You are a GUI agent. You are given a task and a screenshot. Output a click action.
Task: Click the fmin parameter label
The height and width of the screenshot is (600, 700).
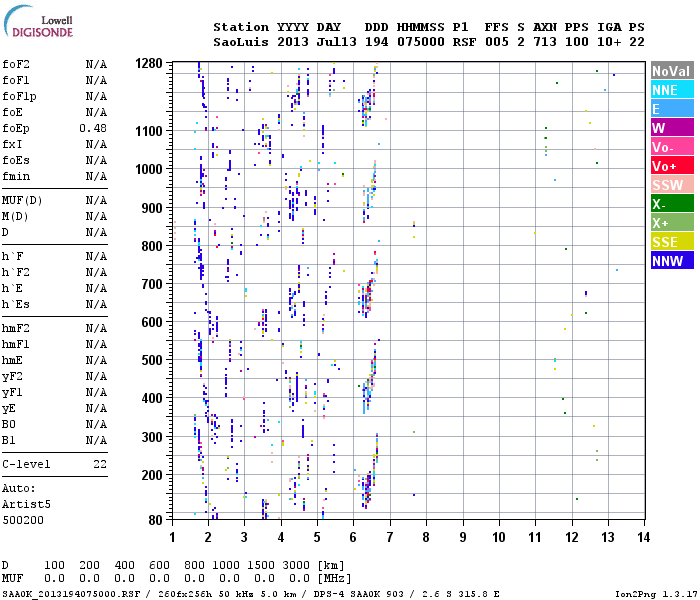coord(16,176)
